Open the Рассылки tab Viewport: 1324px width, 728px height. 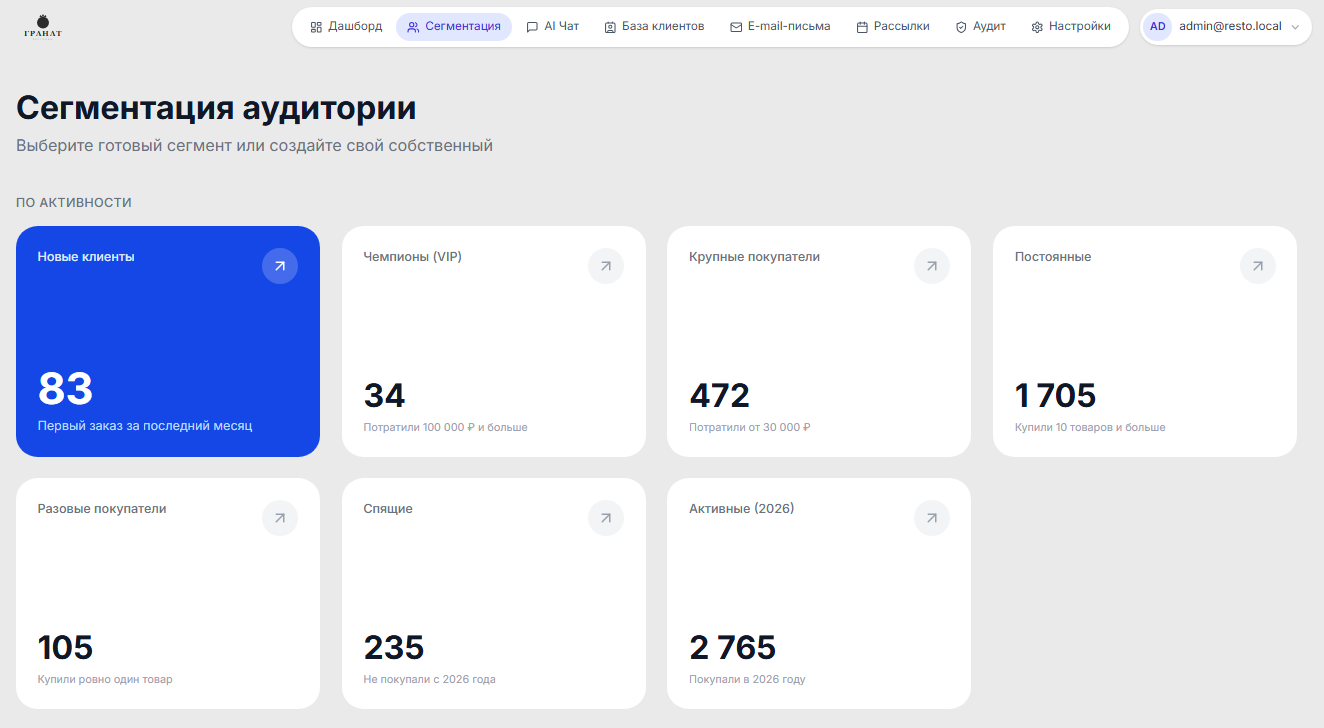click(893, 27)
